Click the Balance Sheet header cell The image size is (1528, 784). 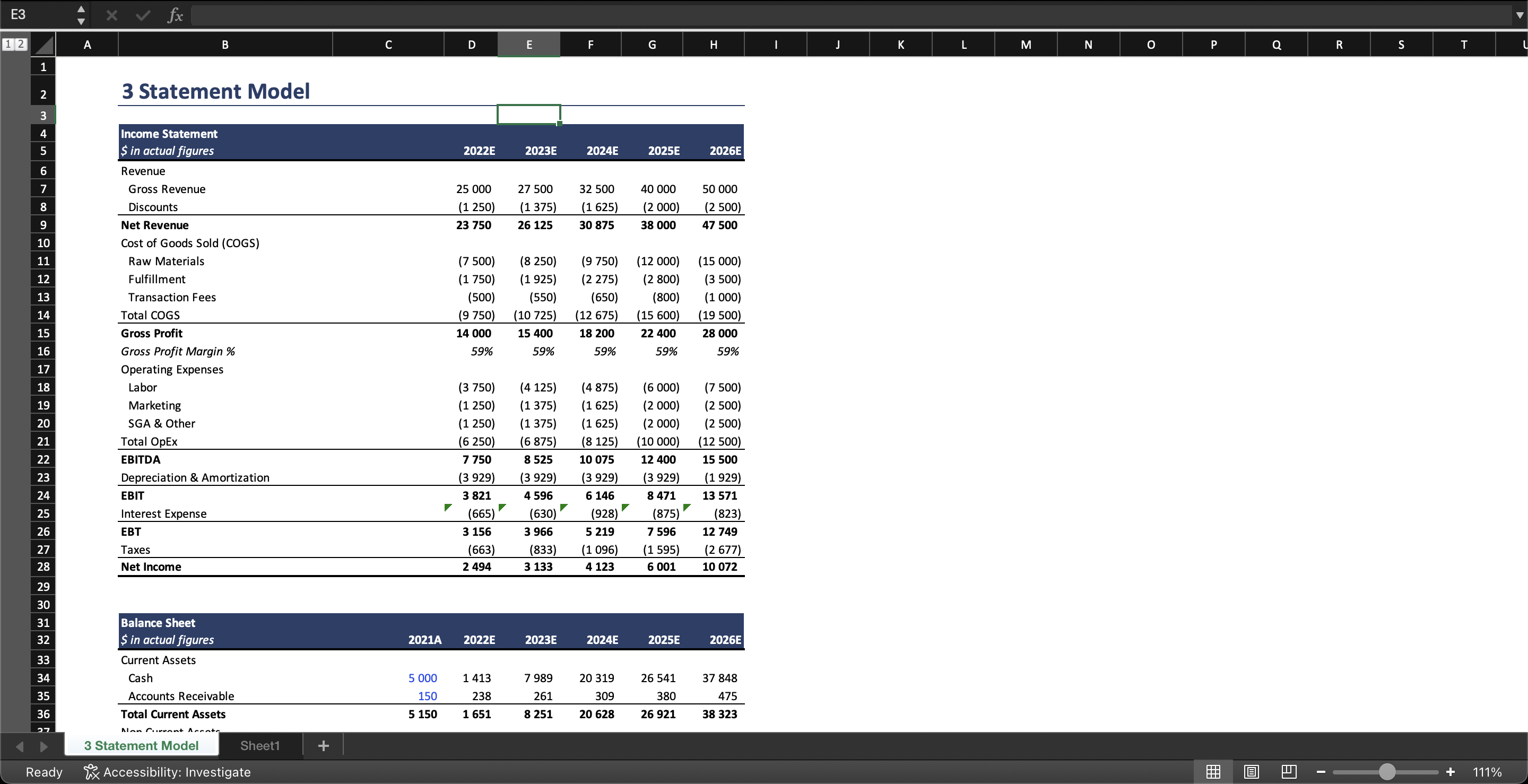click(x=158, y=623)
